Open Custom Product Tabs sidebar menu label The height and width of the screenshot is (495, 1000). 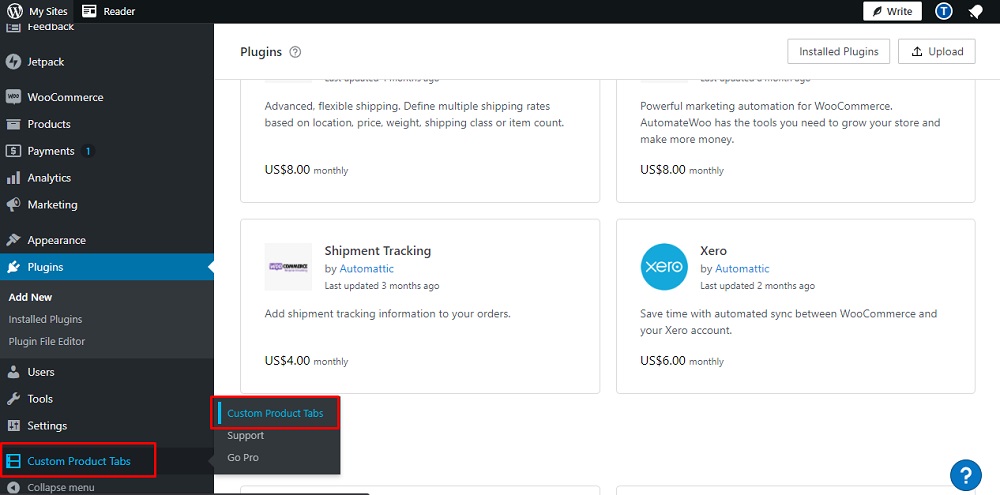(79, 461)
